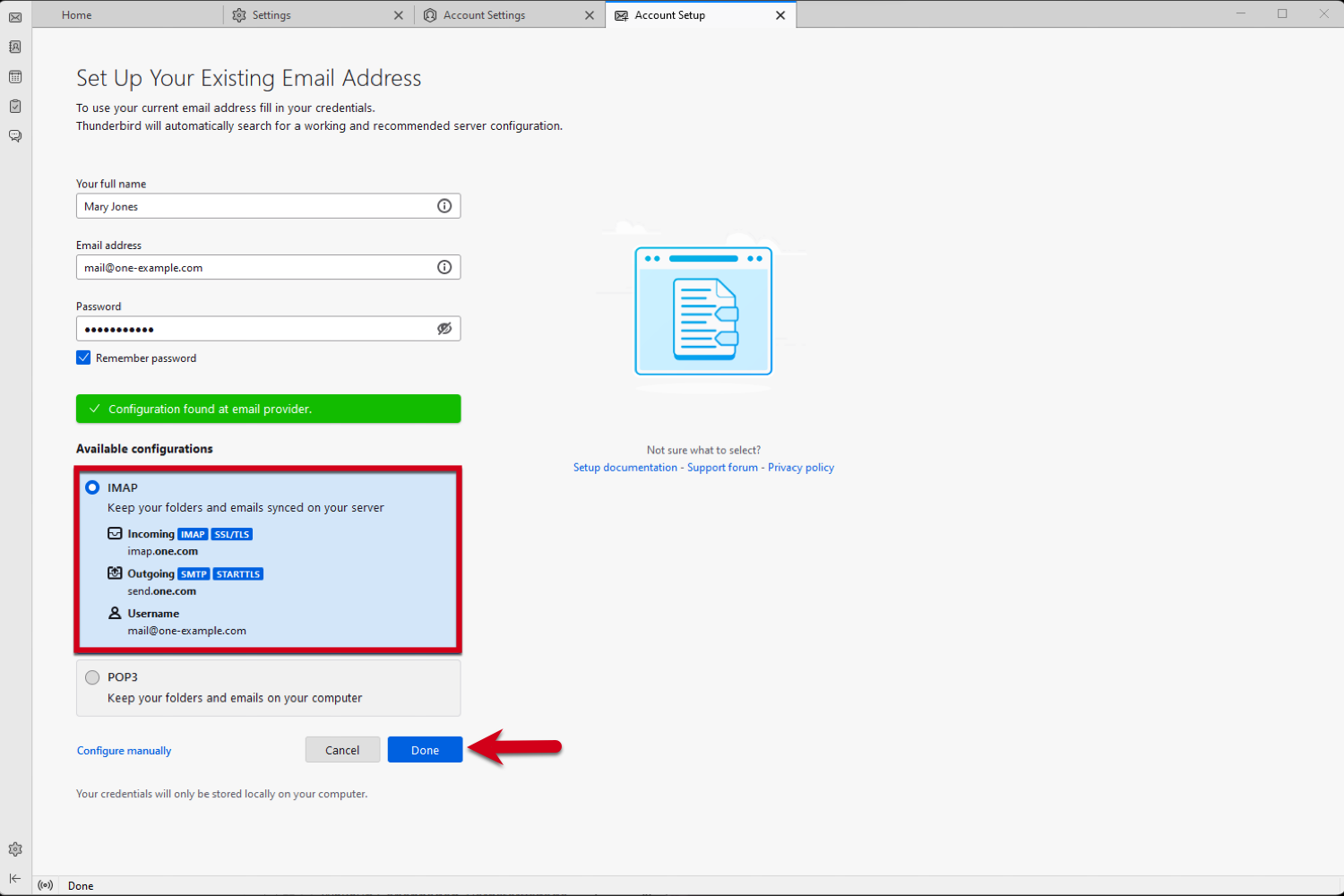Reveal the password with the eye icon
The width and height of the screenshot is (1344, 896).
(444, 328)
